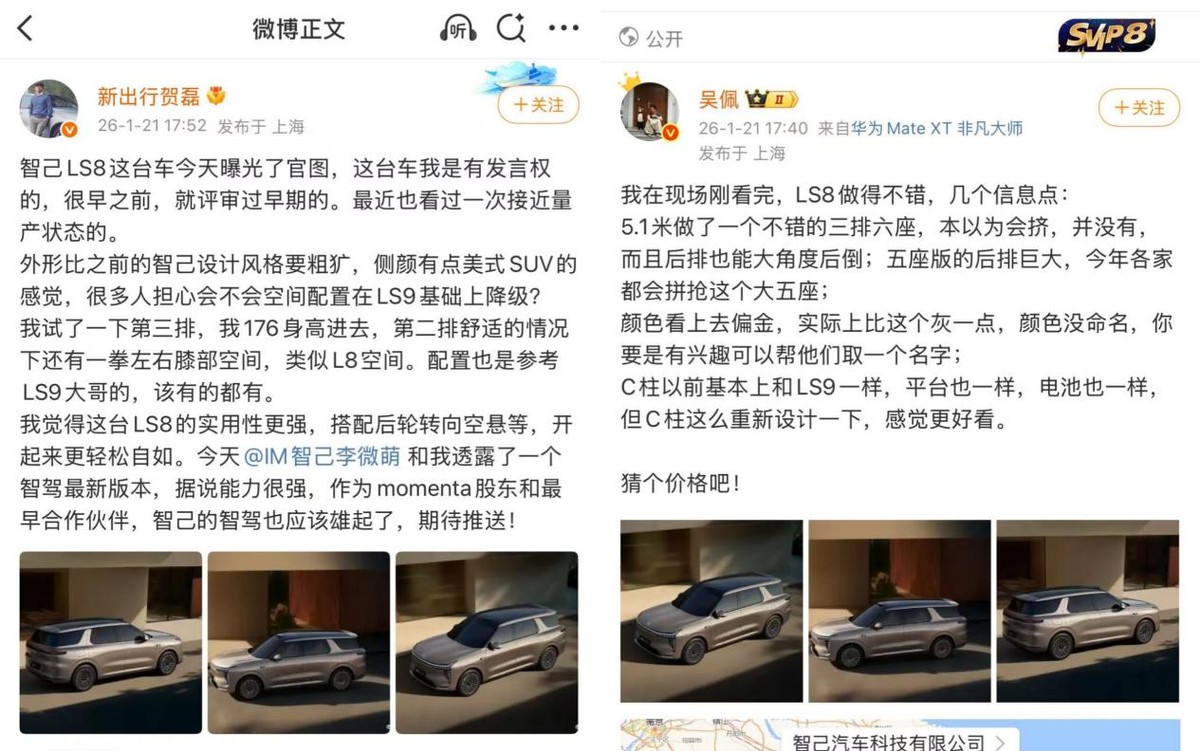Open the @IM智己李微萌 mention link

click(x=322, y=457)
